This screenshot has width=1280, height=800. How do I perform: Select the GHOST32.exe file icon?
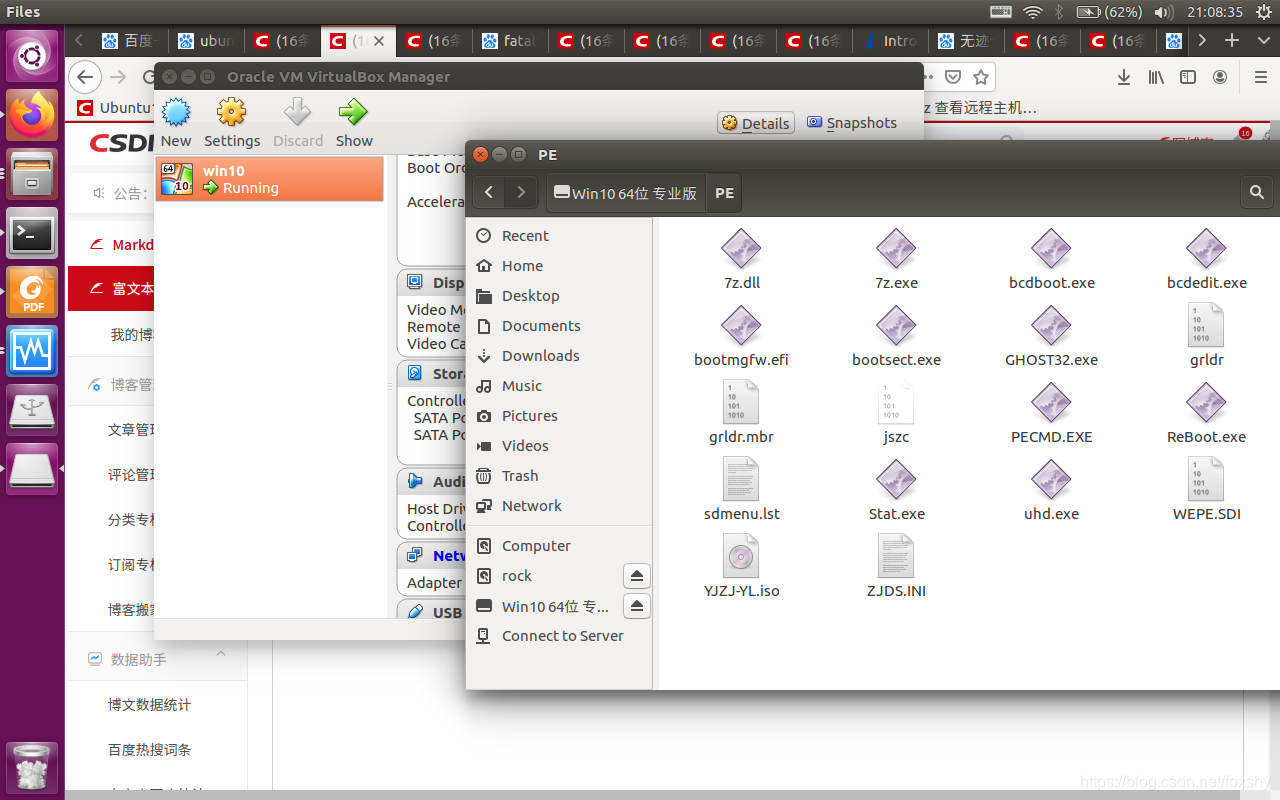pos(1051,326)
